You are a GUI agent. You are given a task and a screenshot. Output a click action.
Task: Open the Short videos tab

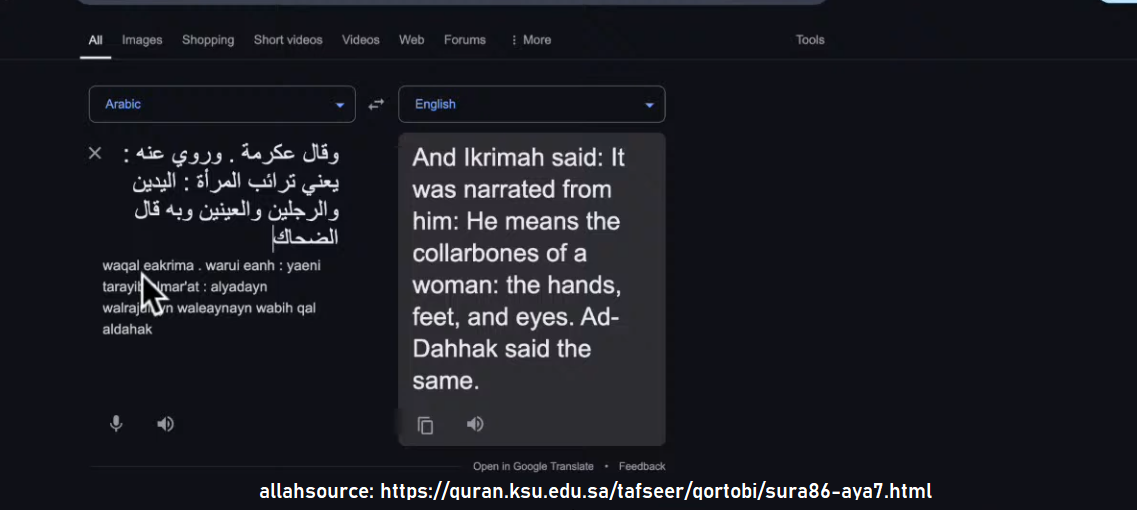point(288,40)
